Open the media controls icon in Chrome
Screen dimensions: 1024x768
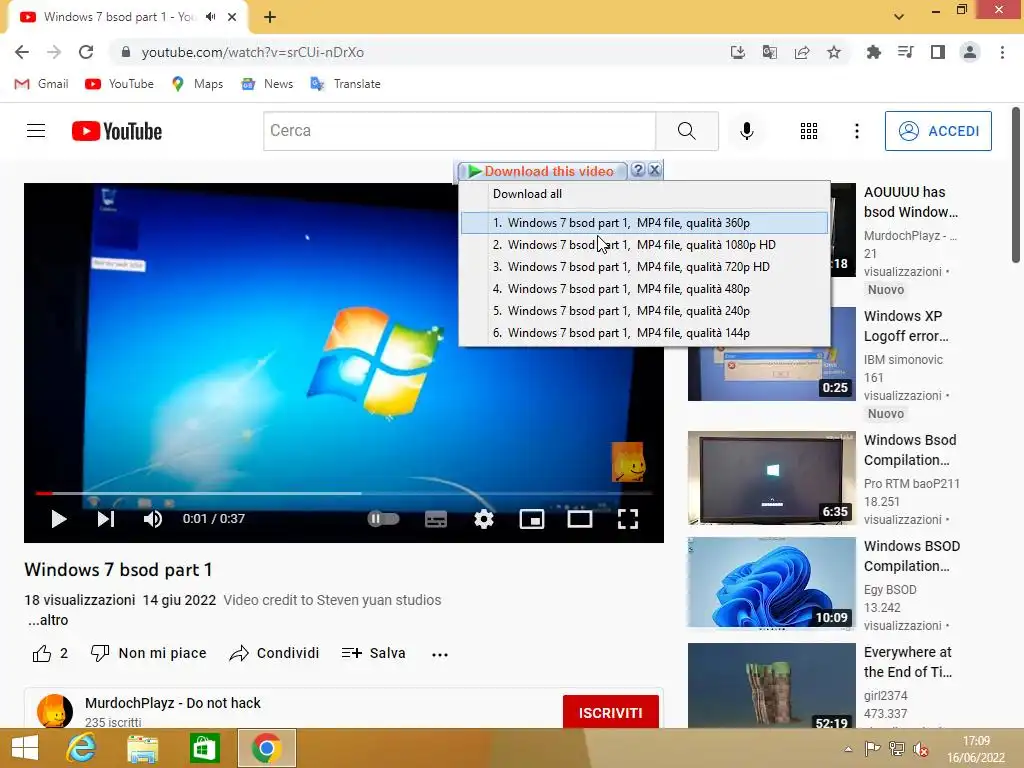point(905,52)
